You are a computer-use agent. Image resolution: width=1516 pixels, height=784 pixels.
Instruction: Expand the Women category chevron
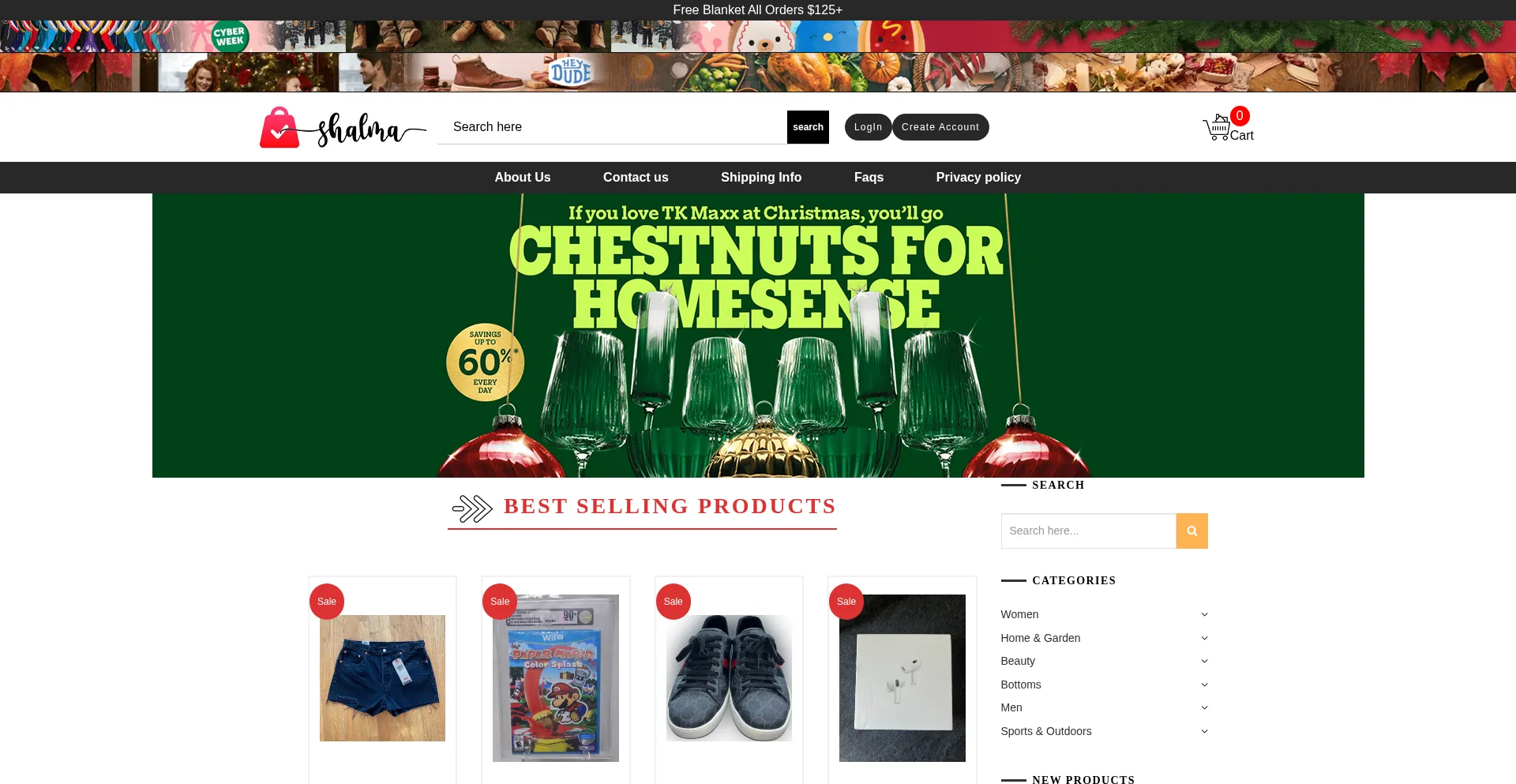coord(1204,615)
